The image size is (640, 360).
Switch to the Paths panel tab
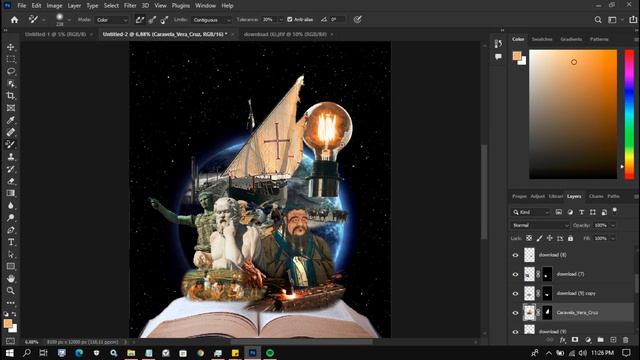[x=613, y=196]
